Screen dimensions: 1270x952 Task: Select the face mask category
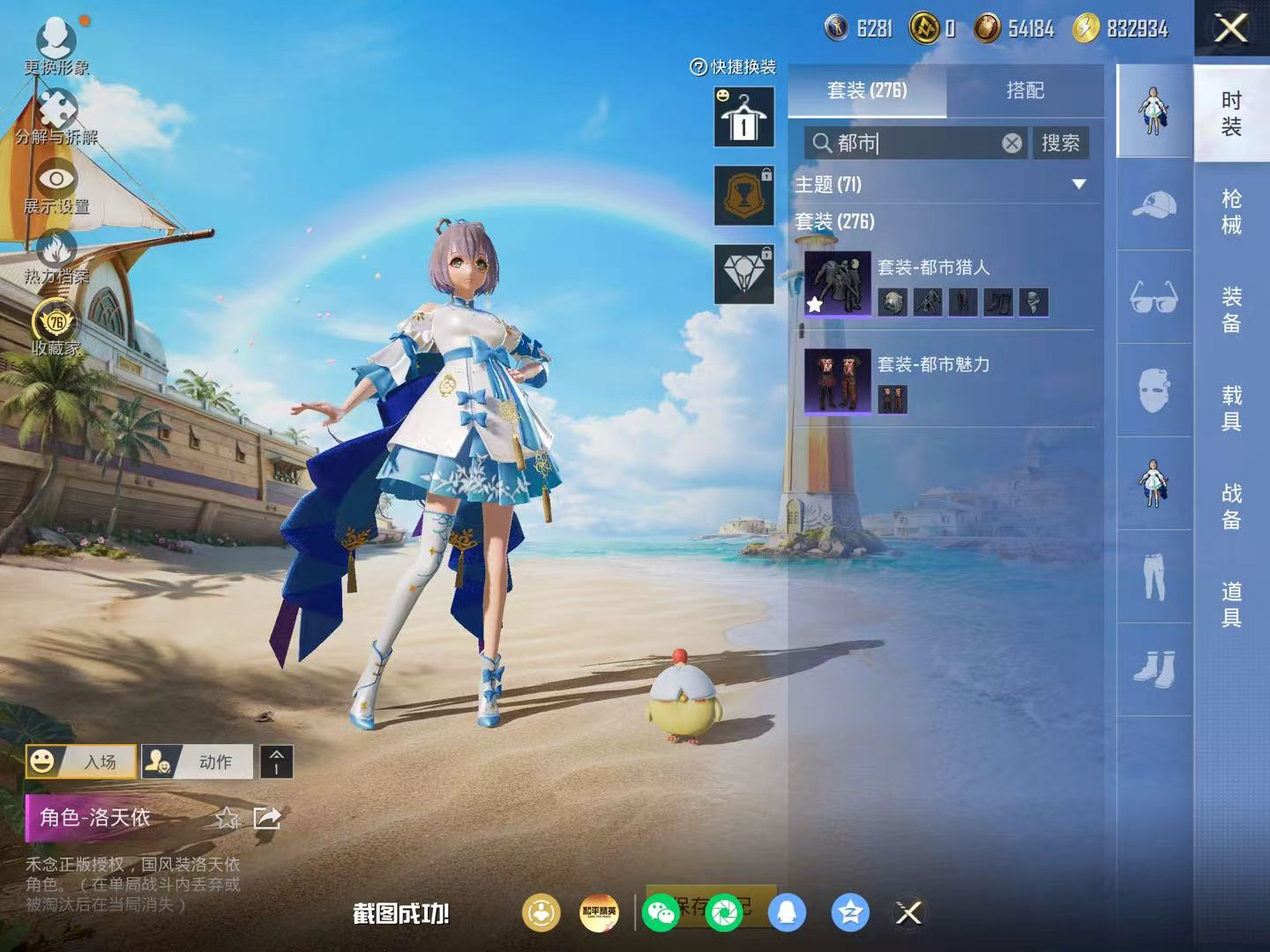1154,390
